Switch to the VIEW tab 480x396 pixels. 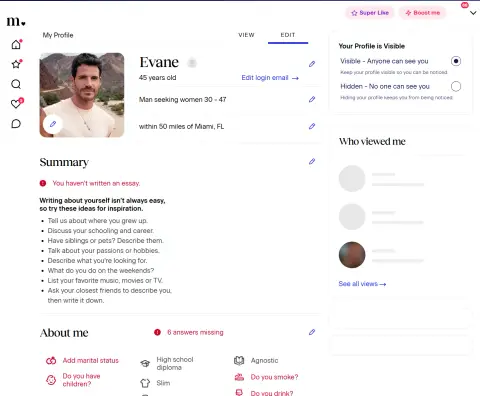tap(246, 35)
